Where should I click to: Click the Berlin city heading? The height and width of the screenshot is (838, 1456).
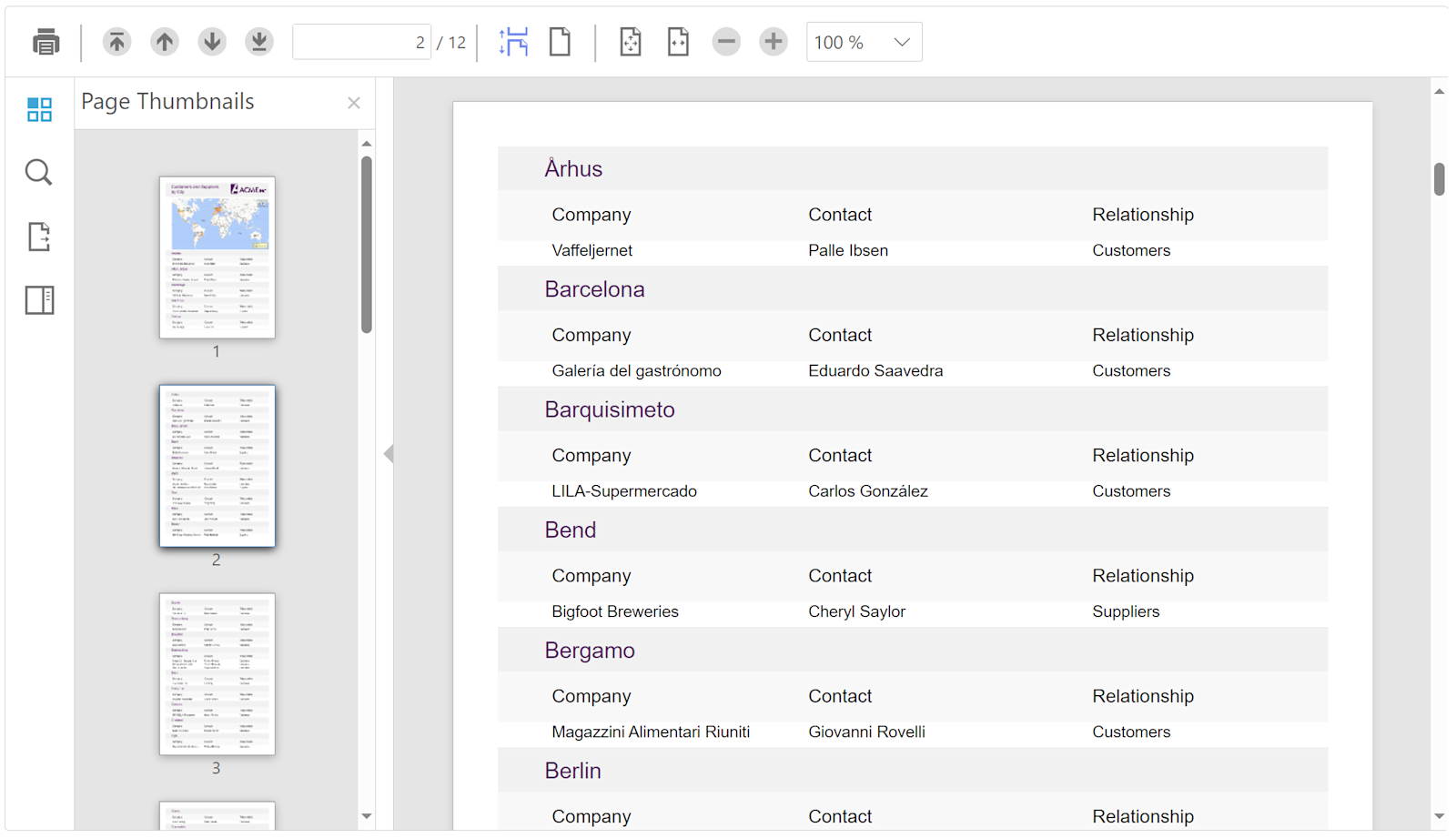573,771
